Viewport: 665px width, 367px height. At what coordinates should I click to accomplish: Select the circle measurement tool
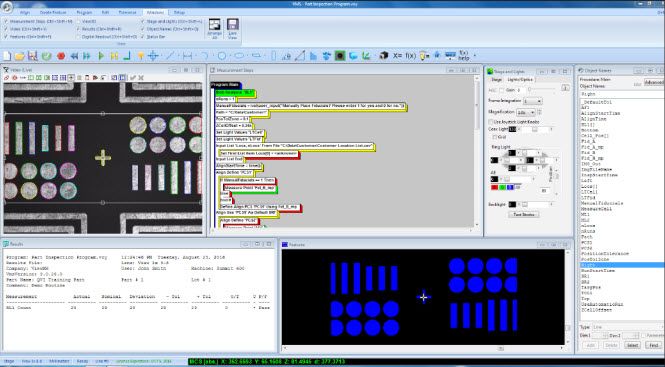point(222,56)
